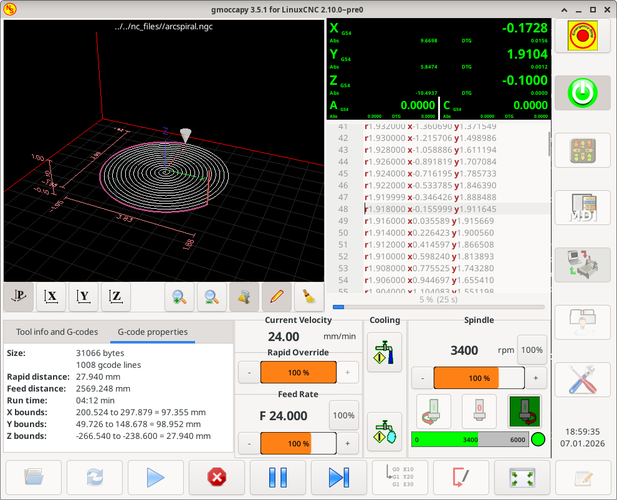The width and height of the screenshot is (617, 500).
Task: Pause the running program
Action: 277,476
